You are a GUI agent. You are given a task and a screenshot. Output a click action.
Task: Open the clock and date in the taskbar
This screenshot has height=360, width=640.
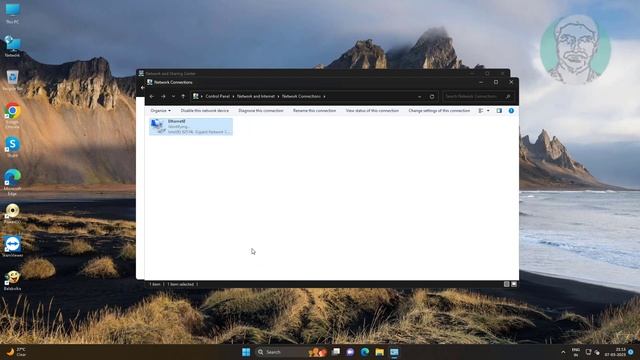616,352
